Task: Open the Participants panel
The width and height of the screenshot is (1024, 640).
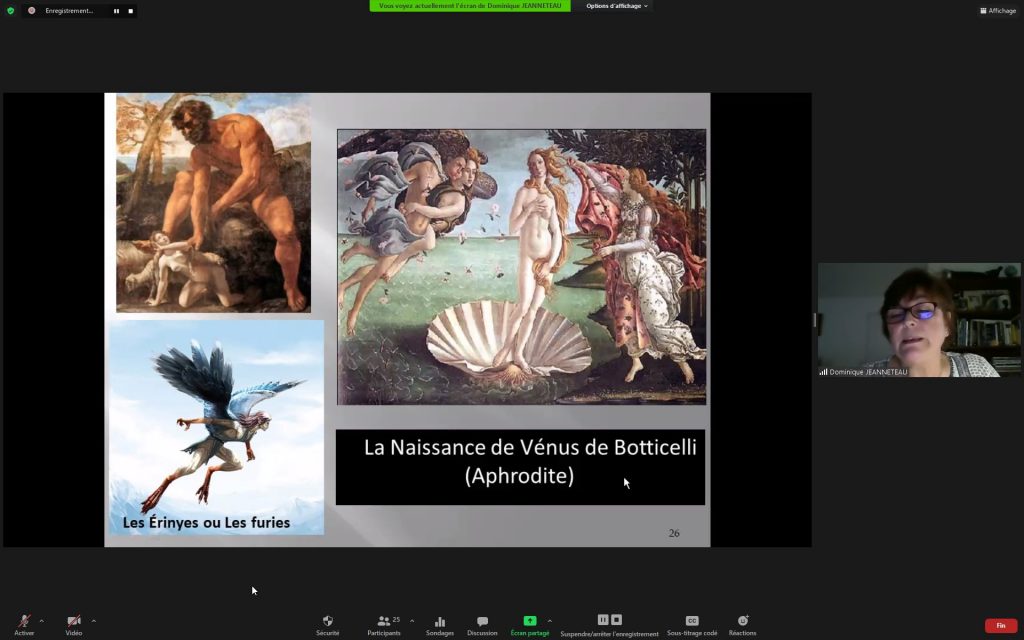Action: click(x=384, y=625)
